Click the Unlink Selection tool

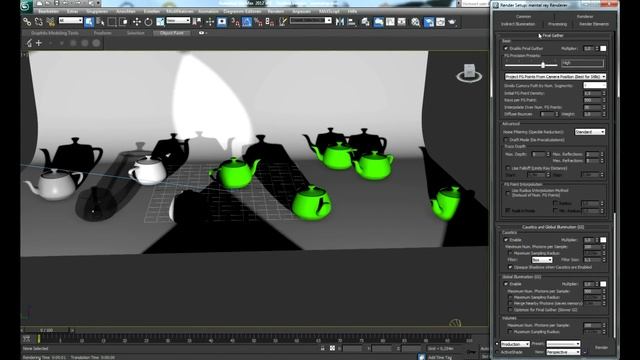[39, 22]
